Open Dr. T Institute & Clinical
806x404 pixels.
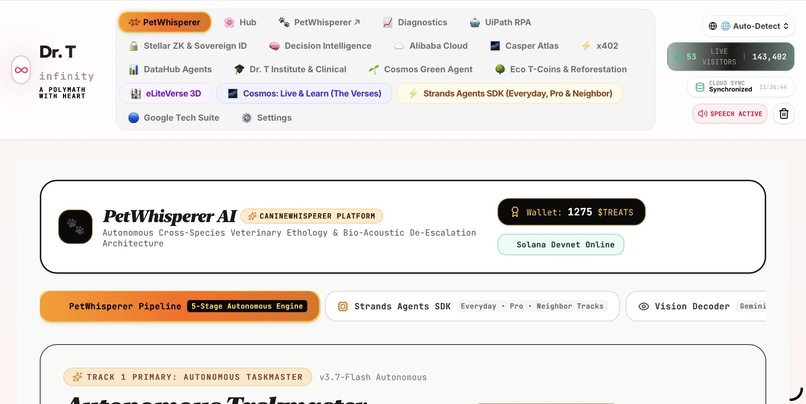click(x=290, y=69)
